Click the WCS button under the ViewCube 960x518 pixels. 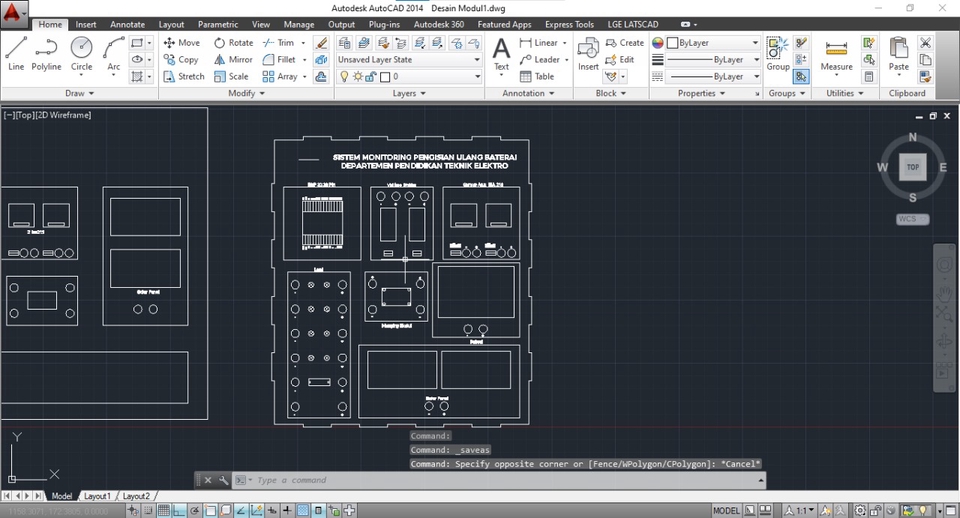click(912, 219)
